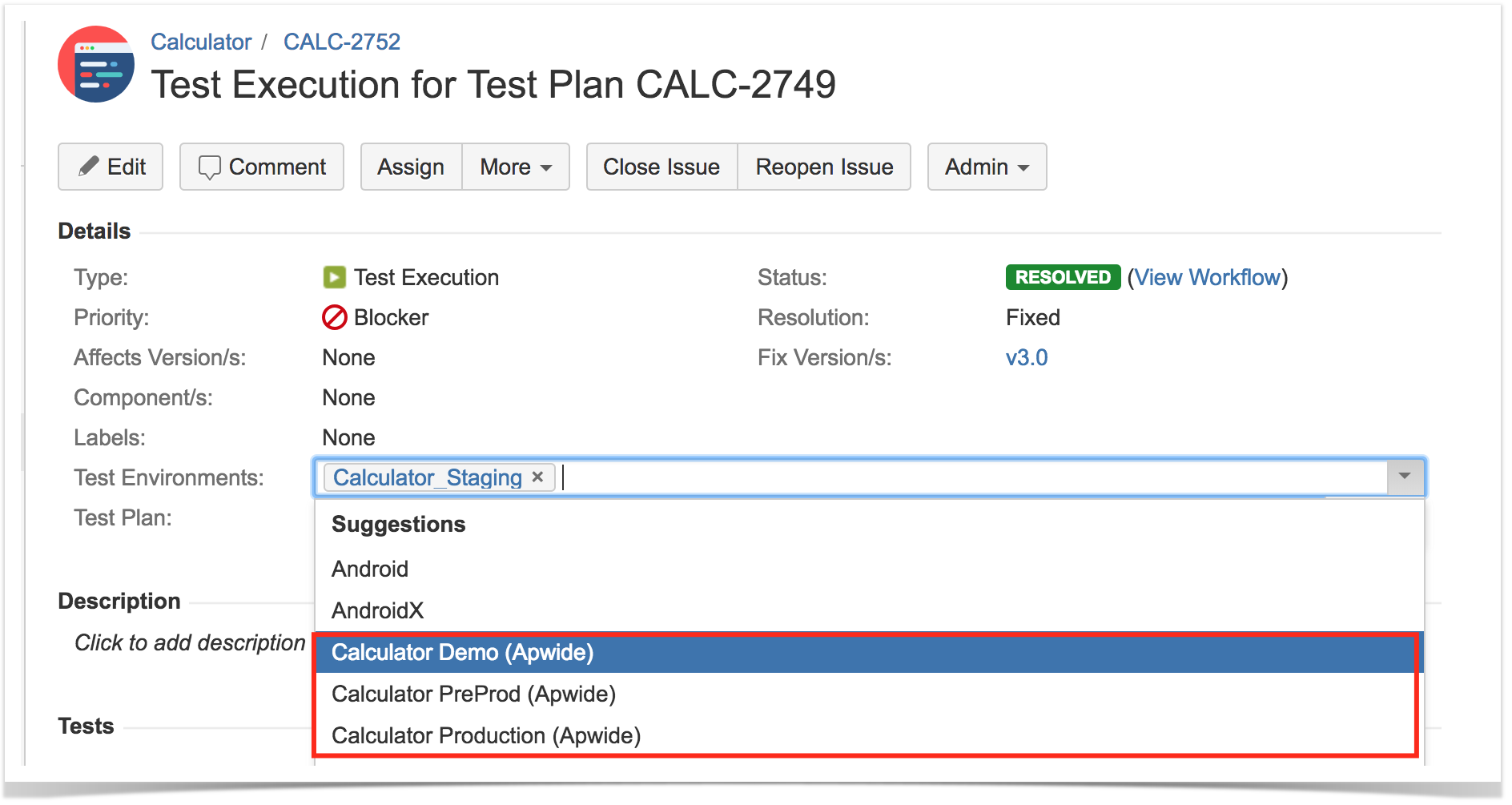1512x805 pixels.
Task: Click the Affects Version/s None value
Action: [349, 357]
